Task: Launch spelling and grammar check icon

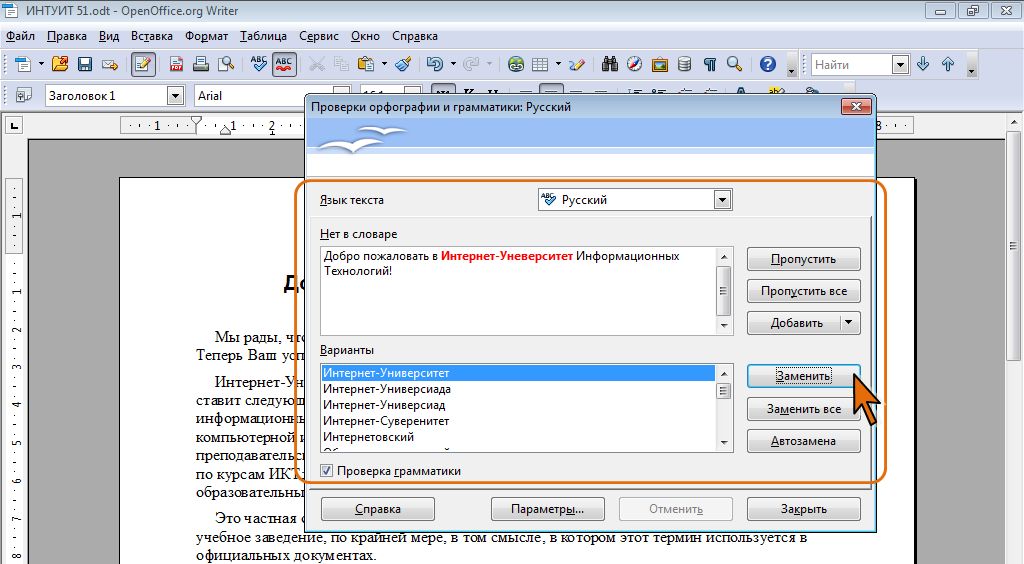Action: point(259,64)
